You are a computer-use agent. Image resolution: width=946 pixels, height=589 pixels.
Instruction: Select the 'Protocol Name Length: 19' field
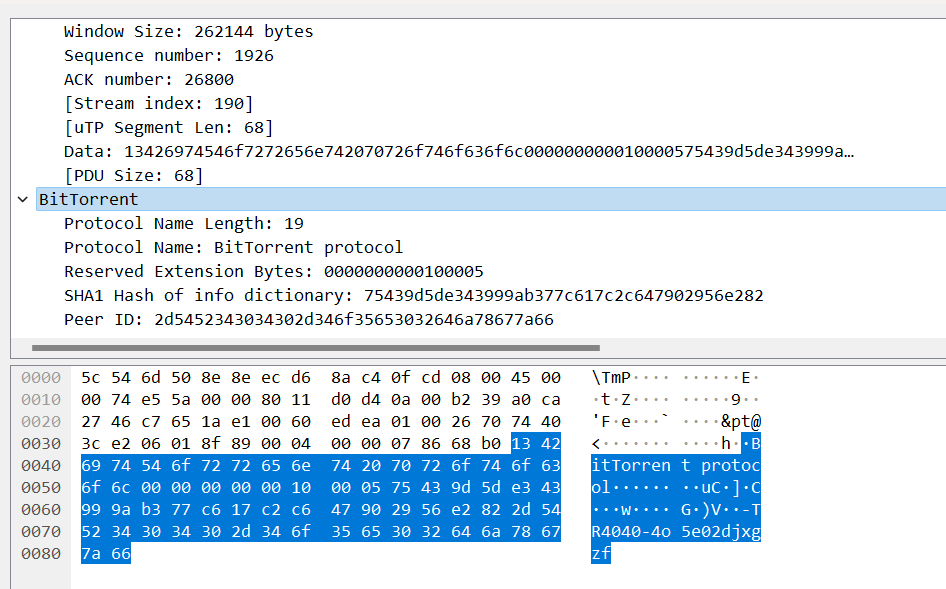tap(184, 224)
